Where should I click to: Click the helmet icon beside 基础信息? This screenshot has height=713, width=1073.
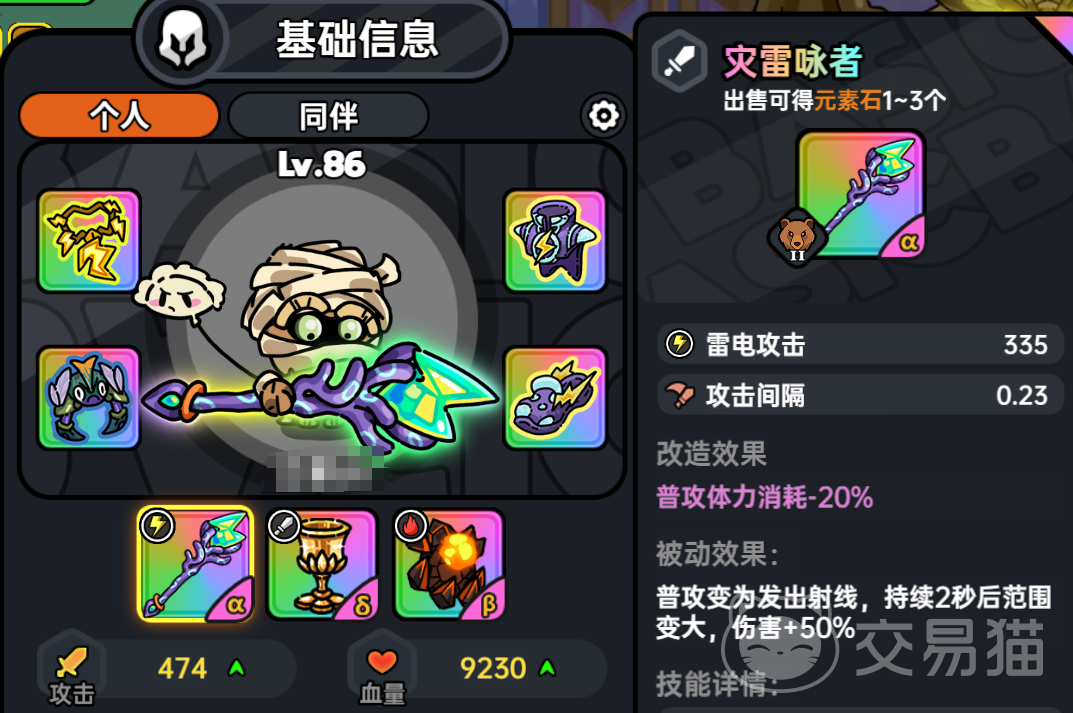pyautogui.click(x=182, y=40)
